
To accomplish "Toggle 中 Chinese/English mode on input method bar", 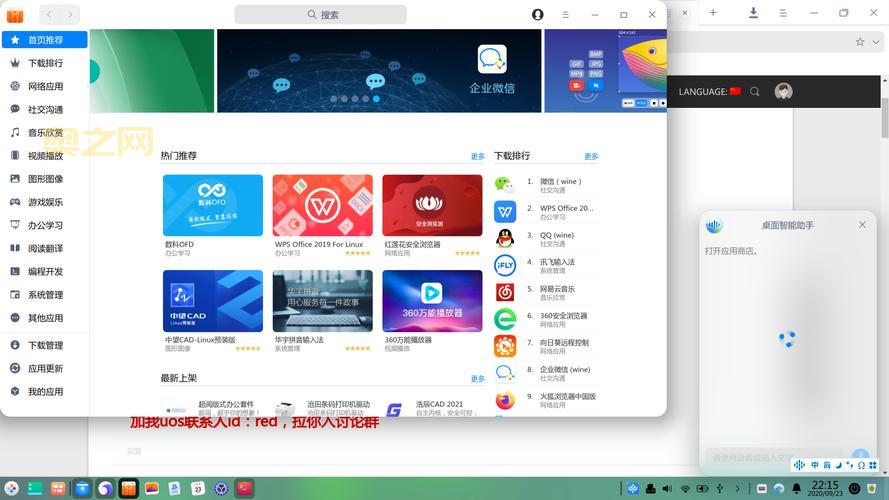I will click(815, 465).
